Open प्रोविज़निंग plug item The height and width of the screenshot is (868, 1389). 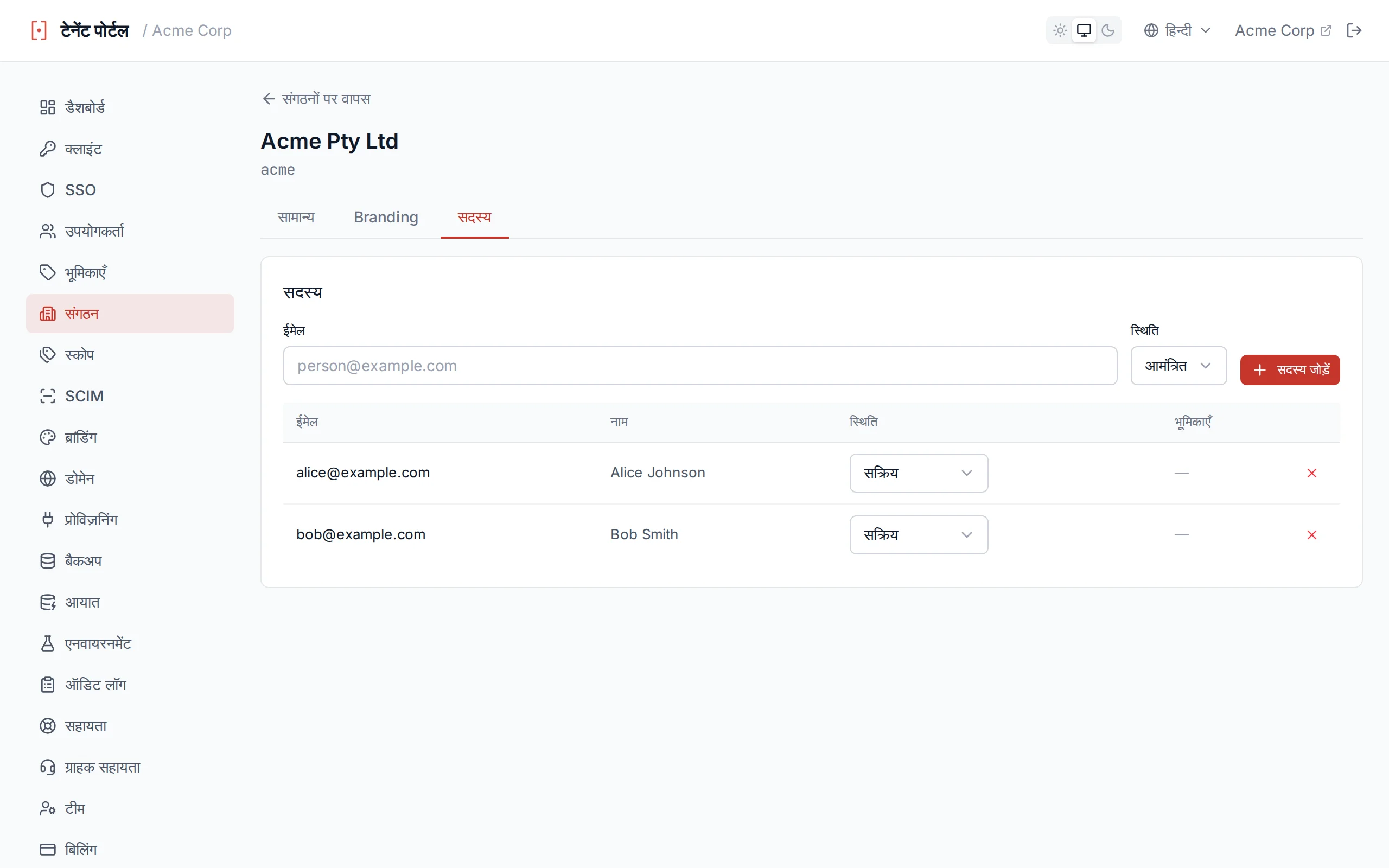(x=130, y=520)
